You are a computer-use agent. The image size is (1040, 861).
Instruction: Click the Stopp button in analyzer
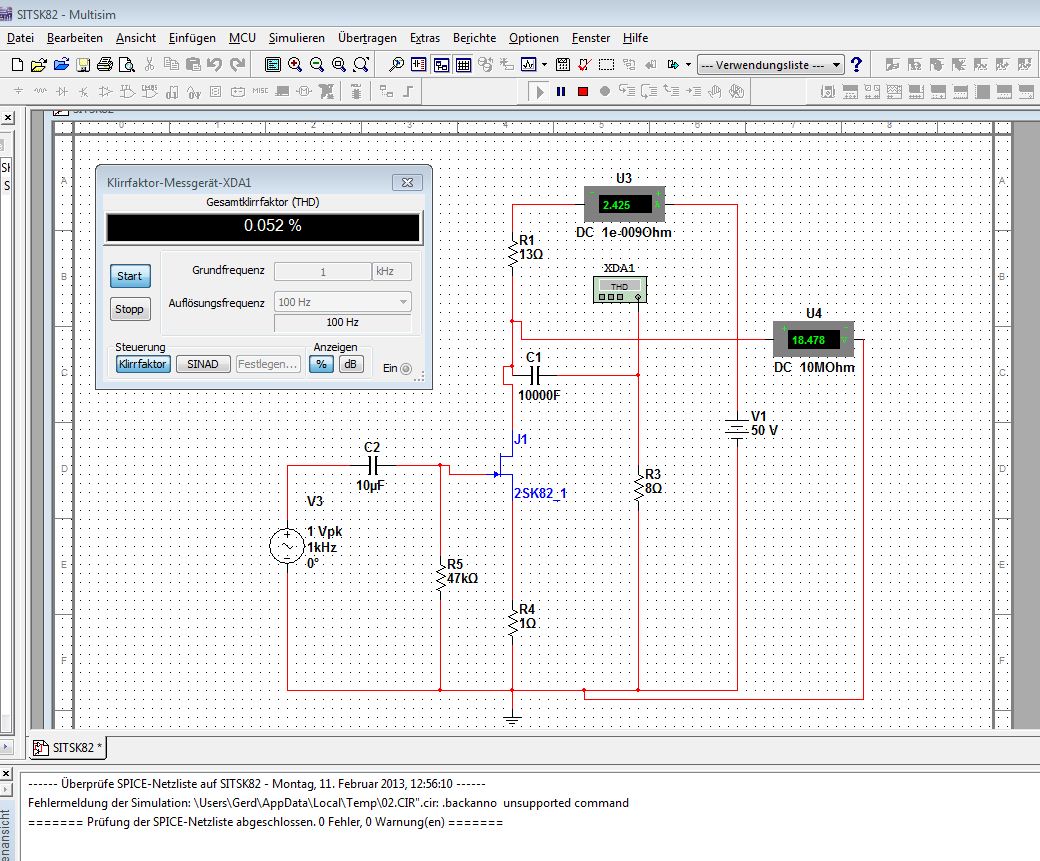(x=130, y=309)
